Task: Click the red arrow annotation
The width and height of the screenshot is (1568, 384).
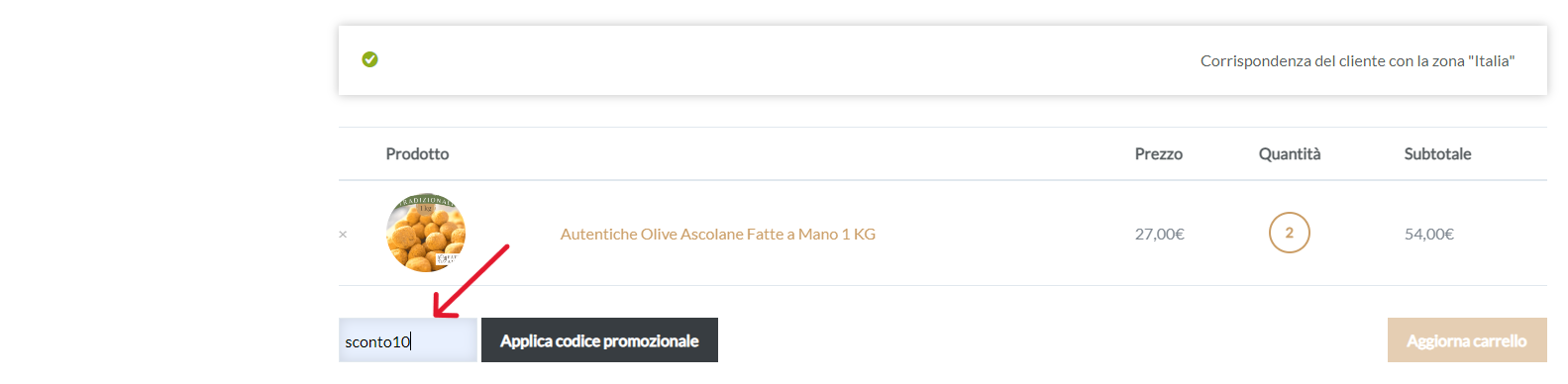Action: click(470, 281)
